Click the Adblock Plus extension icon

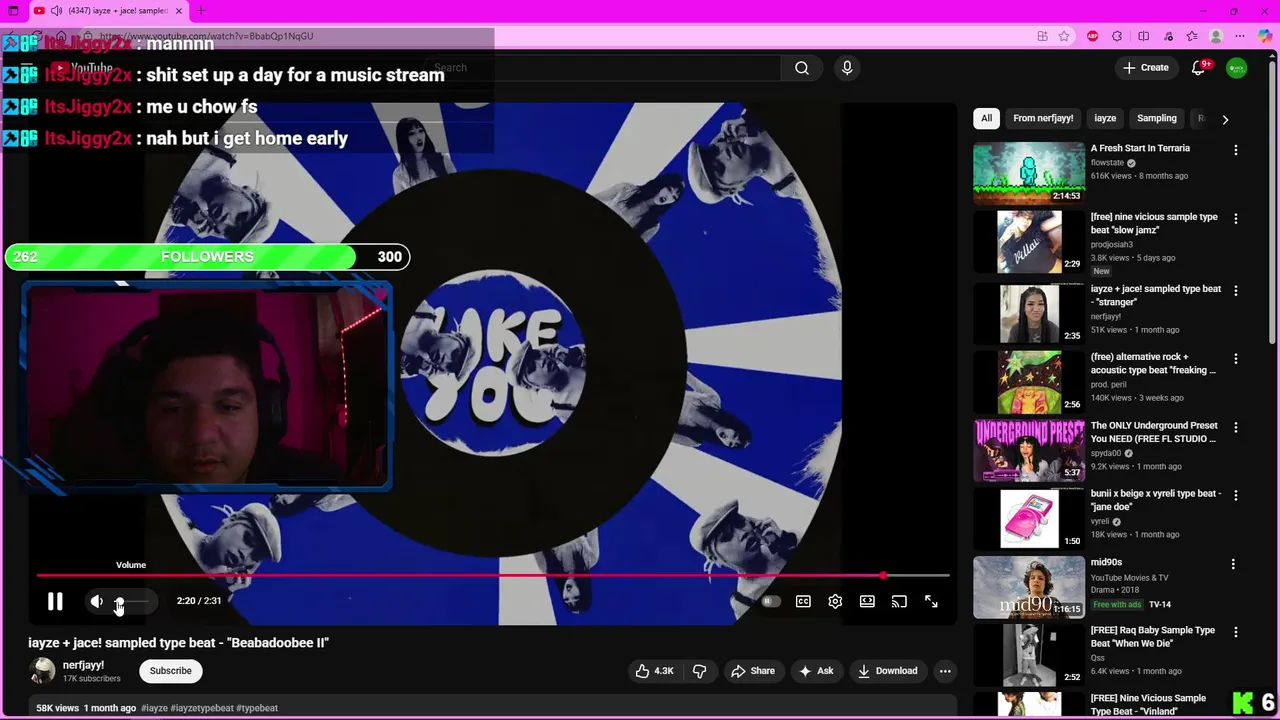pos(1092,36)
